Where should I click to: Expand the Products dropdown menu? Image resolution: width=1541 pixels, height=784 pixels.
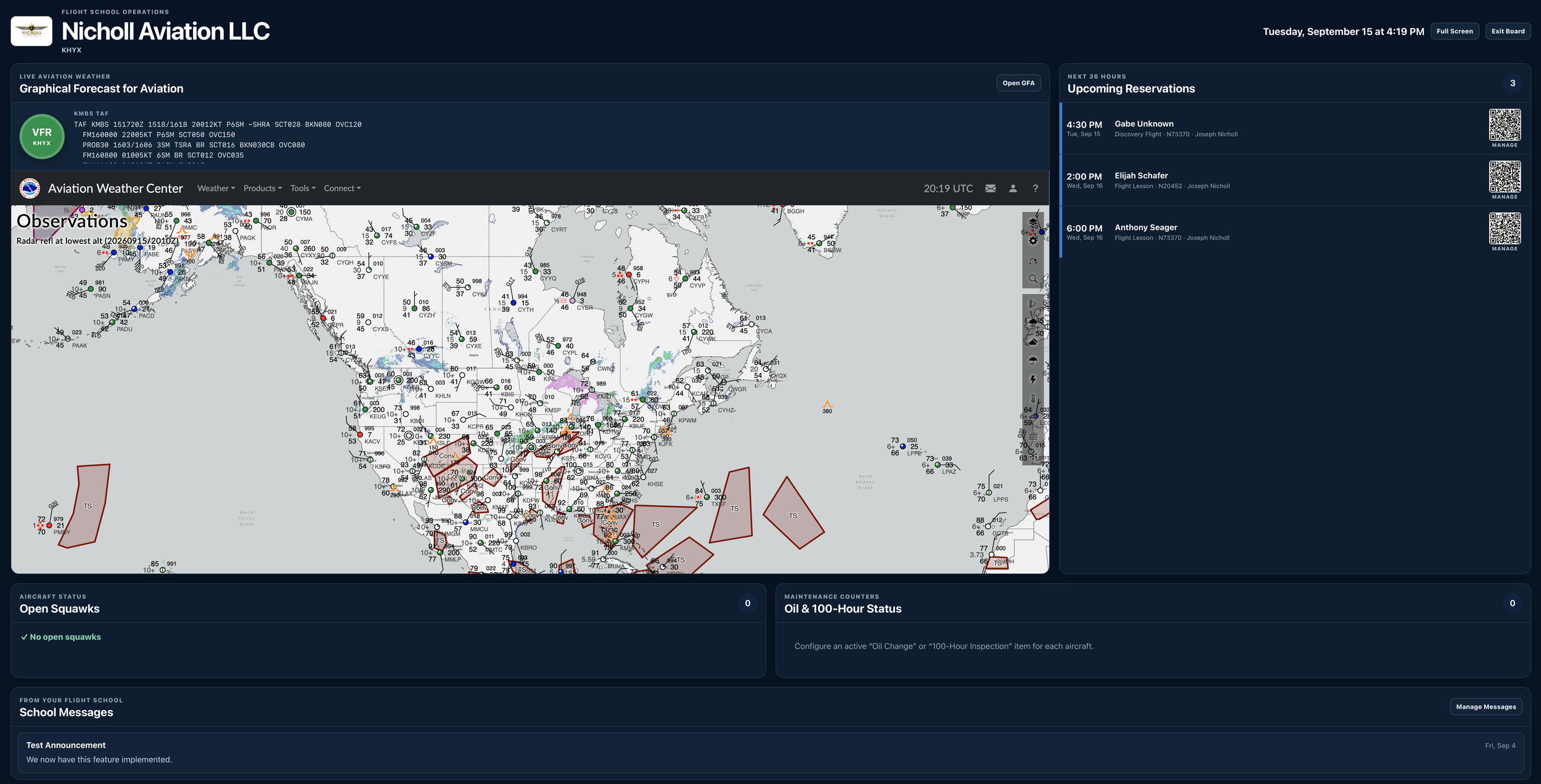coord(263,189)
